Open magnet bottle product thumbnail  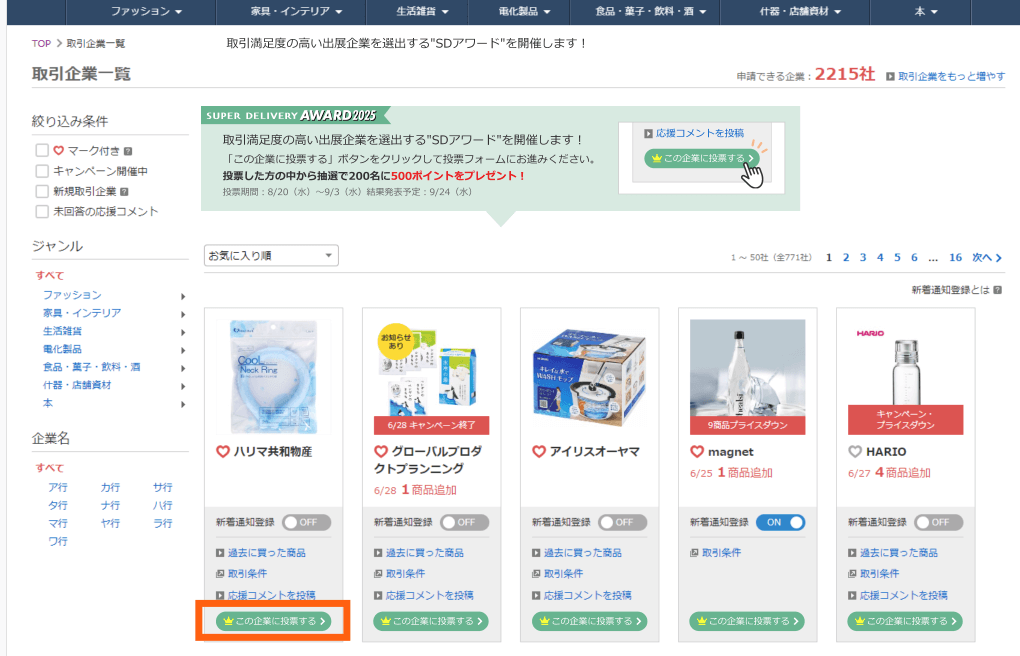(747, 368)
